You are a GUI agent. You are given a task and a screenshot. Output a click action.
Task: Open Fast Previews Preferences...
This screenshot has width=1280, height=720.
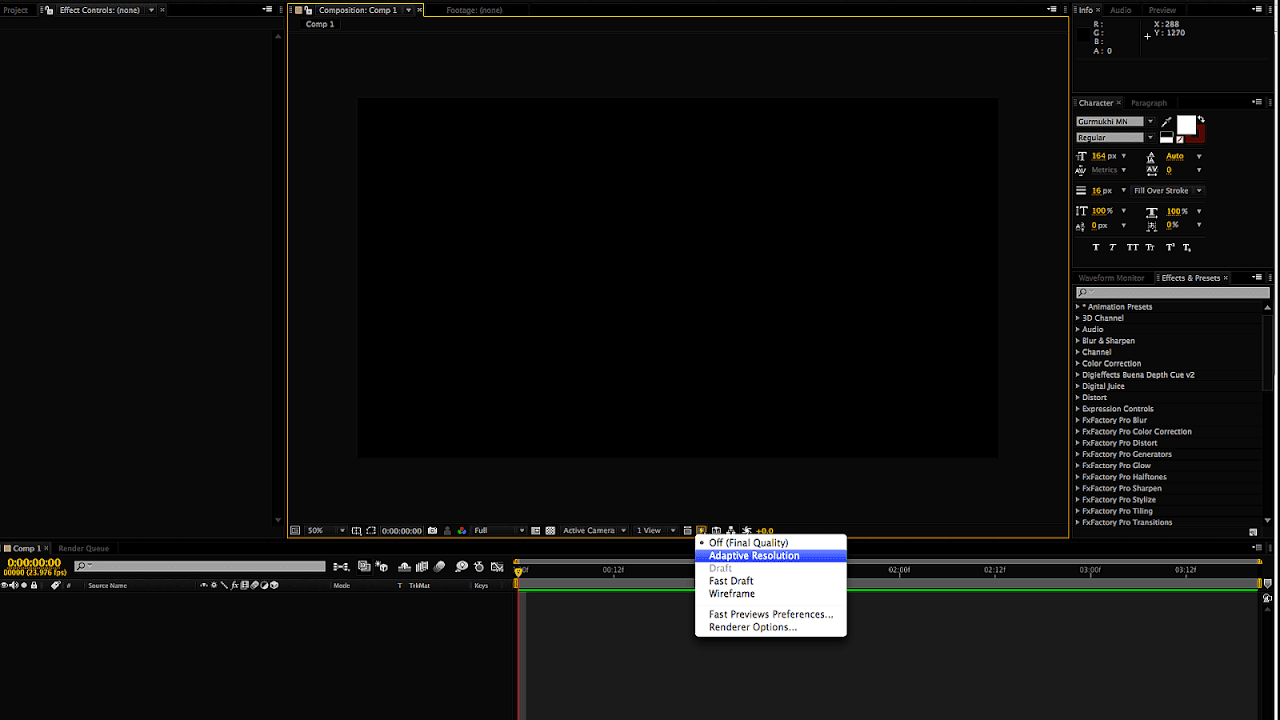coord(770,615)
